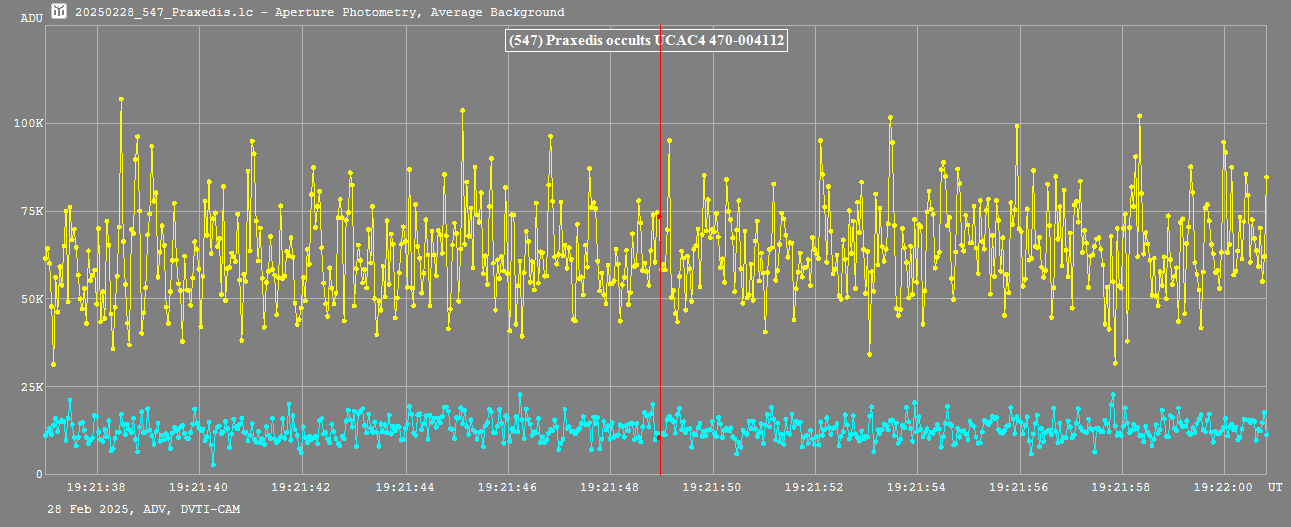Click the 19:22:00 time label

(x=1225, y=488)
